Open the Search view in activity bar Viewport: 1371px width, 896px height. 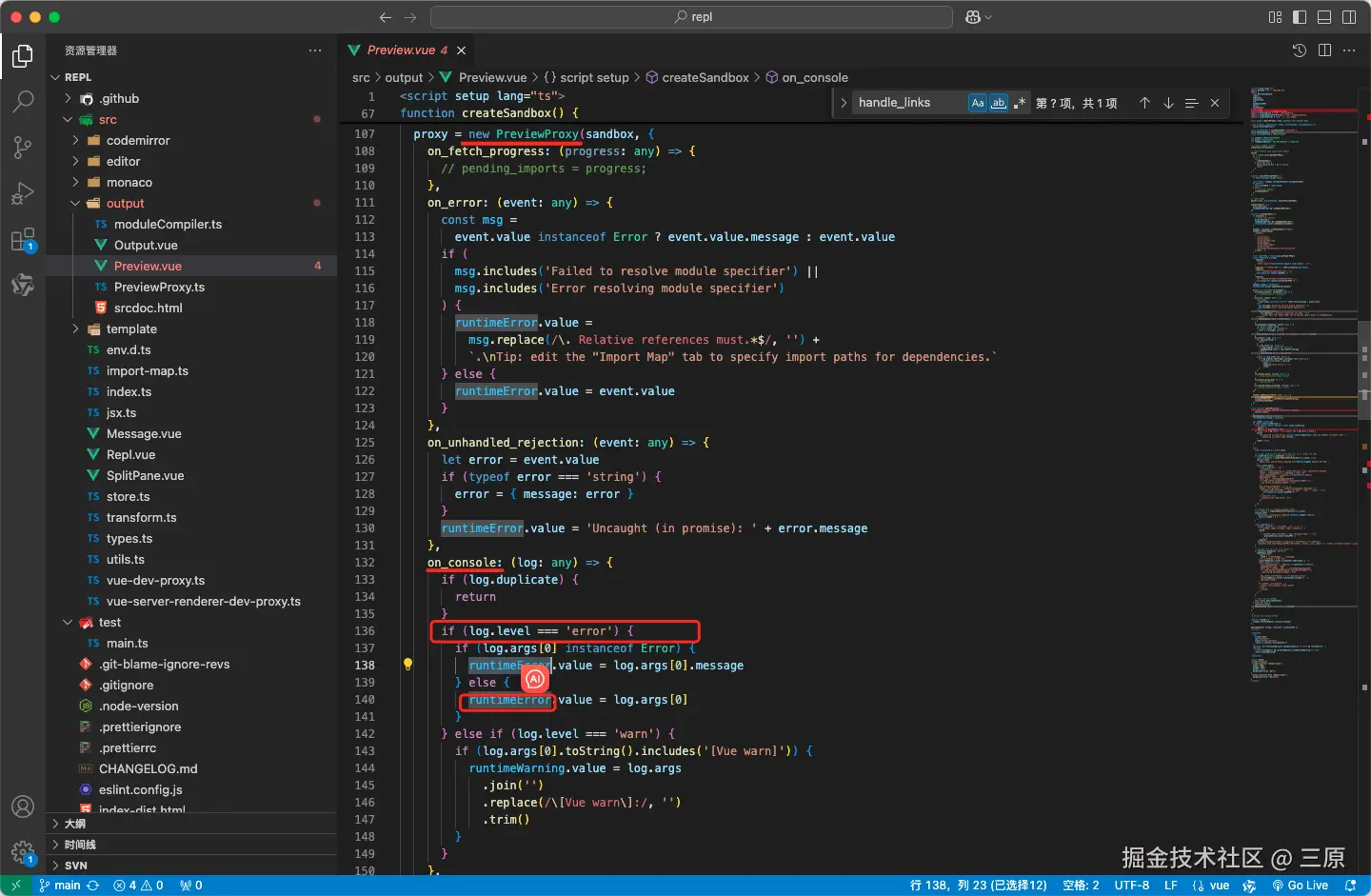click(x=23, y=101)
